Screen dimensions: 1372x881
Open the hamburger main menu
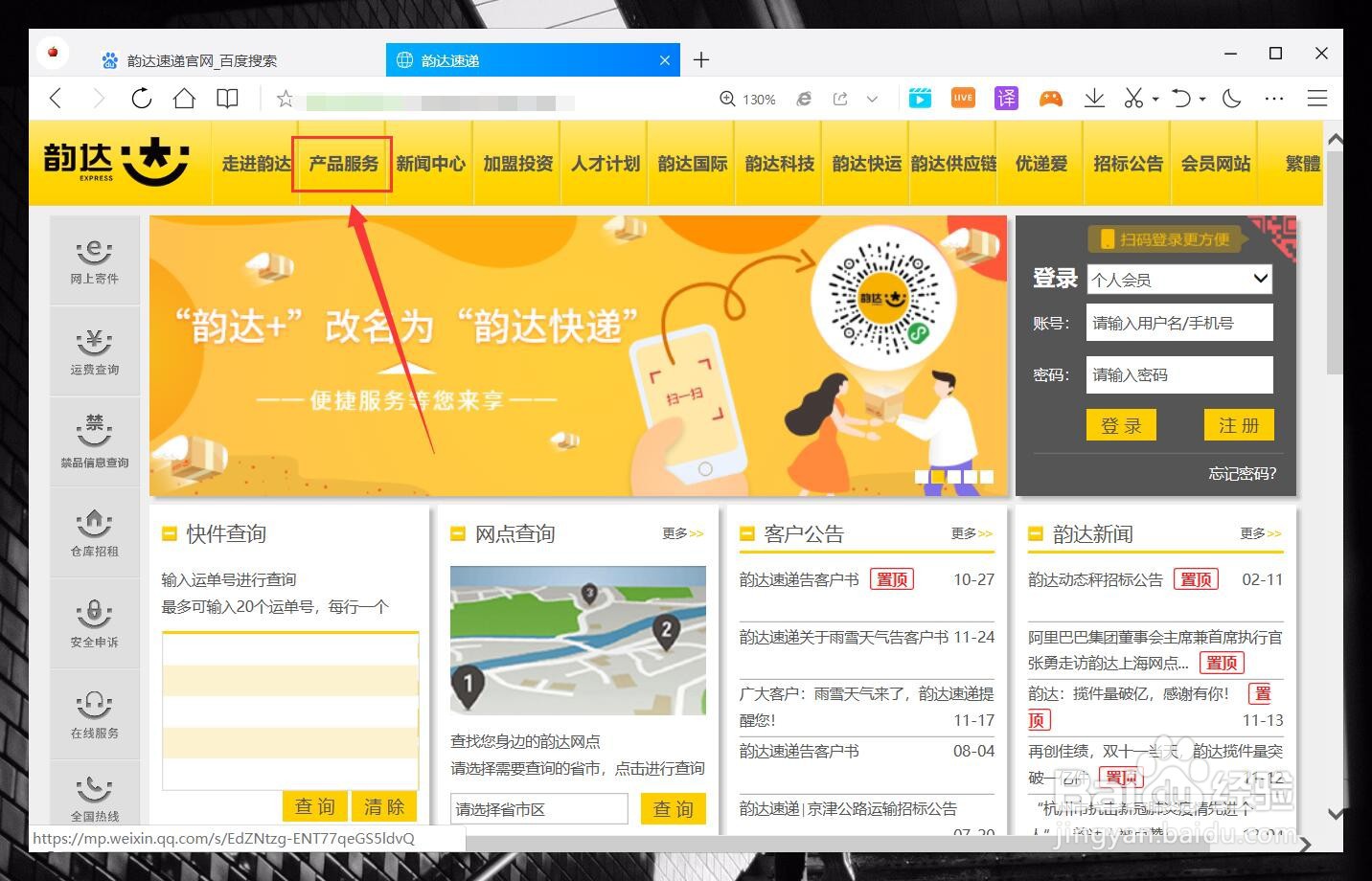click(x=1317, y=98)
